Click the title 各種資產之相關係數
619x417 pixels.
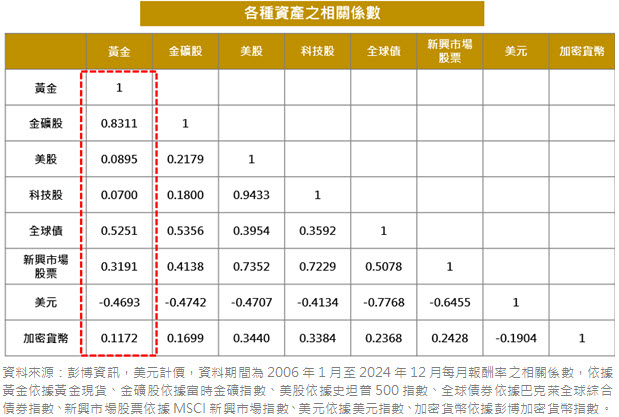coord(309,13)
